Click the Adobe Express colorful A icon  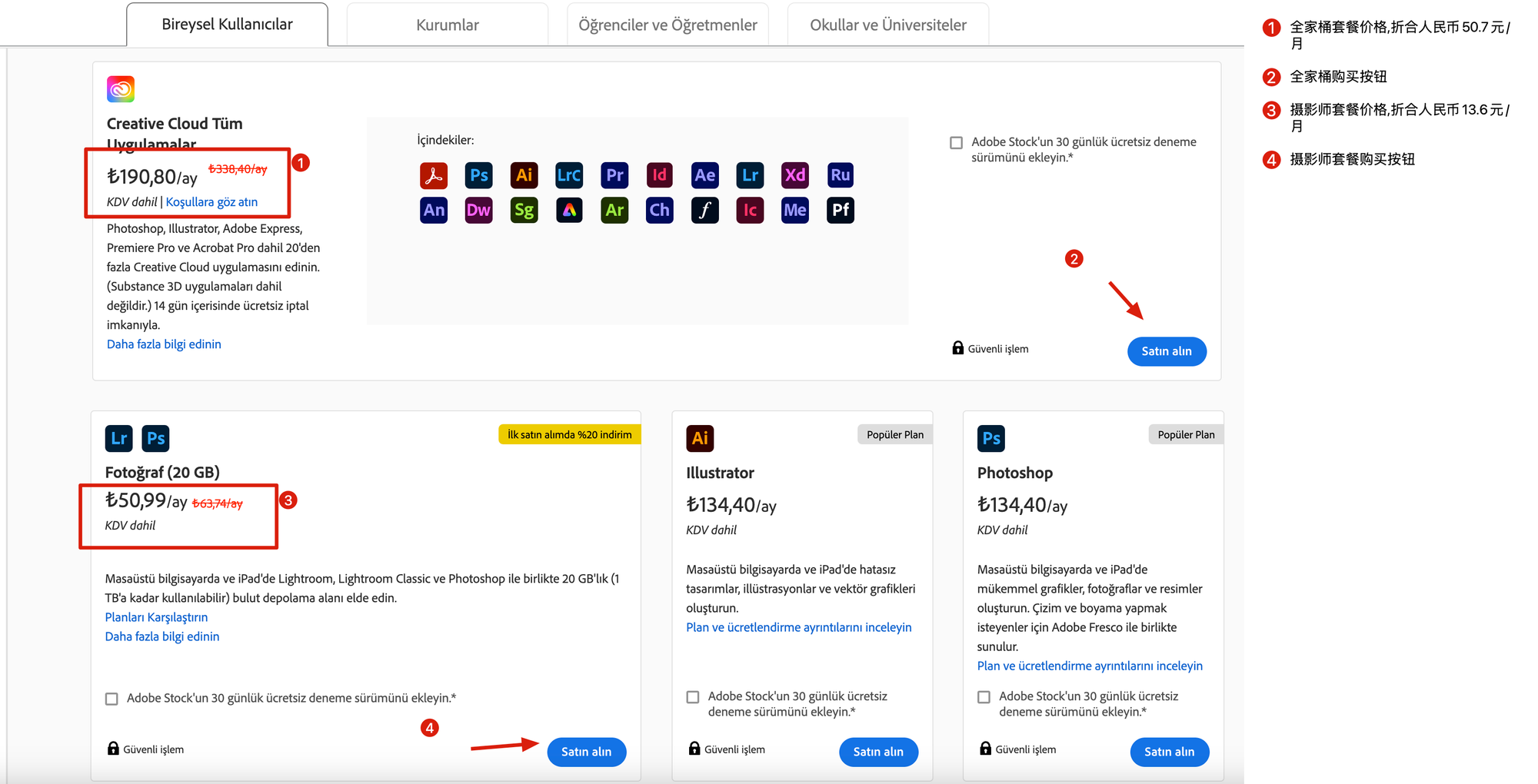(x=569, y=210)
